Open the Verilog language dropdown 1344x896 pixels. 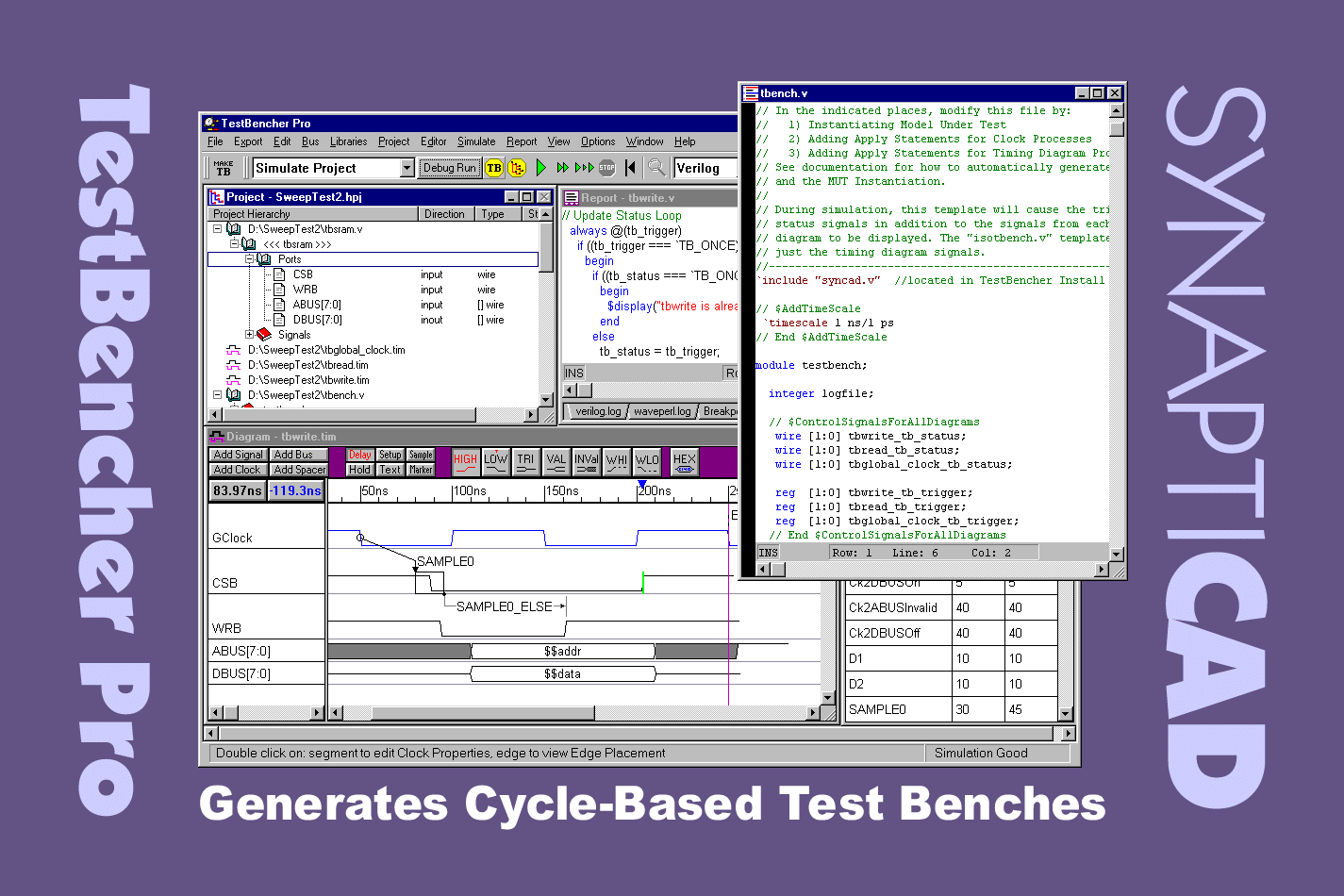[x=705, y=168]
